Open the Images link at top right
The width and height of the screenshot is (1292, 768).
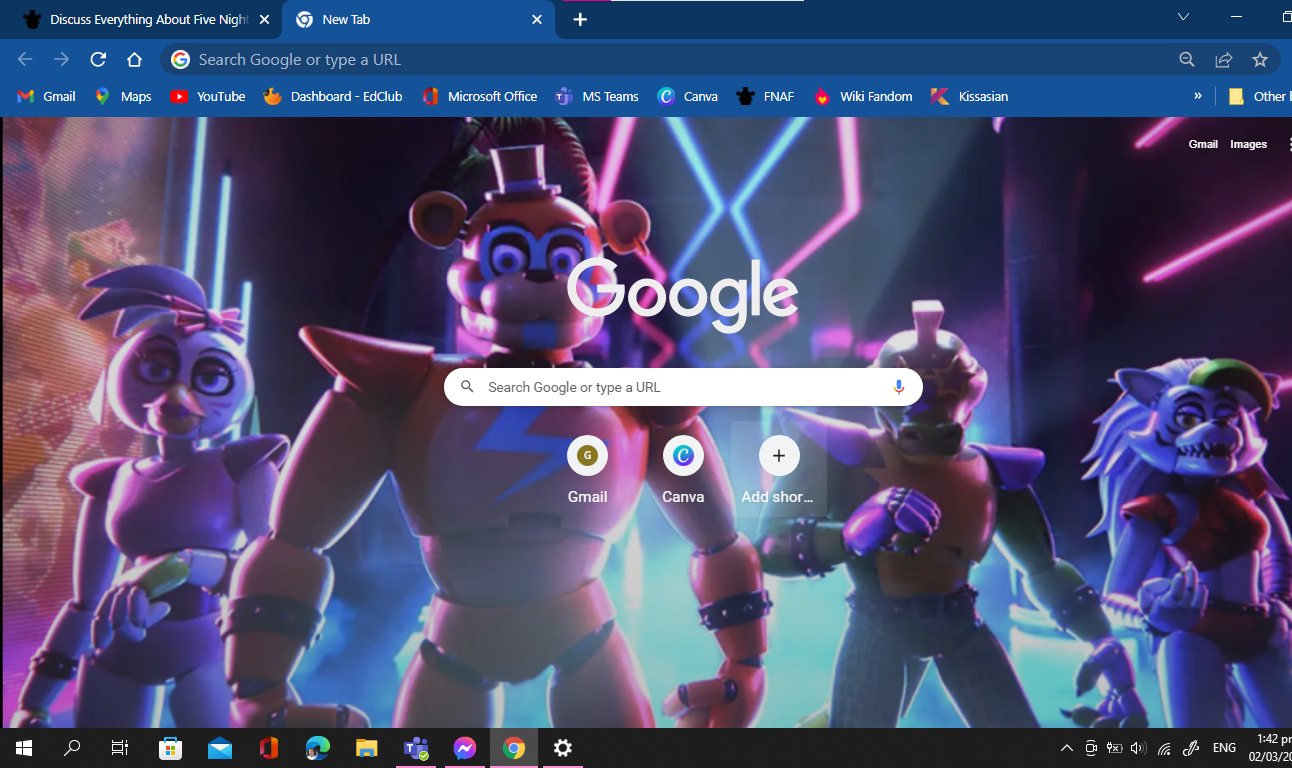coord(1248,144)
